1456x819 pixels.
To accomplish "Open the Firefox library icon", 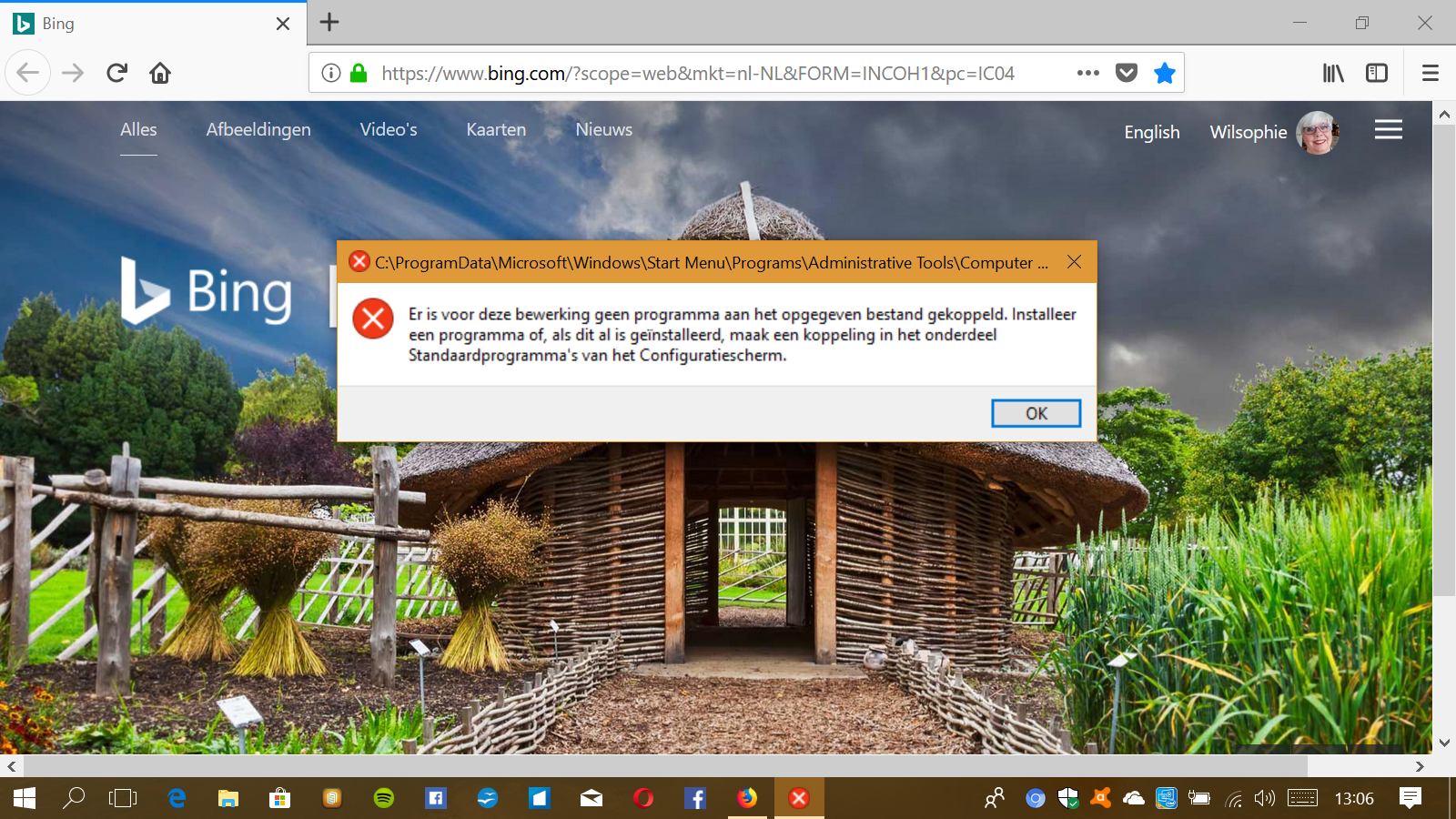I will pyautogui.click(x=1333, y=73).
